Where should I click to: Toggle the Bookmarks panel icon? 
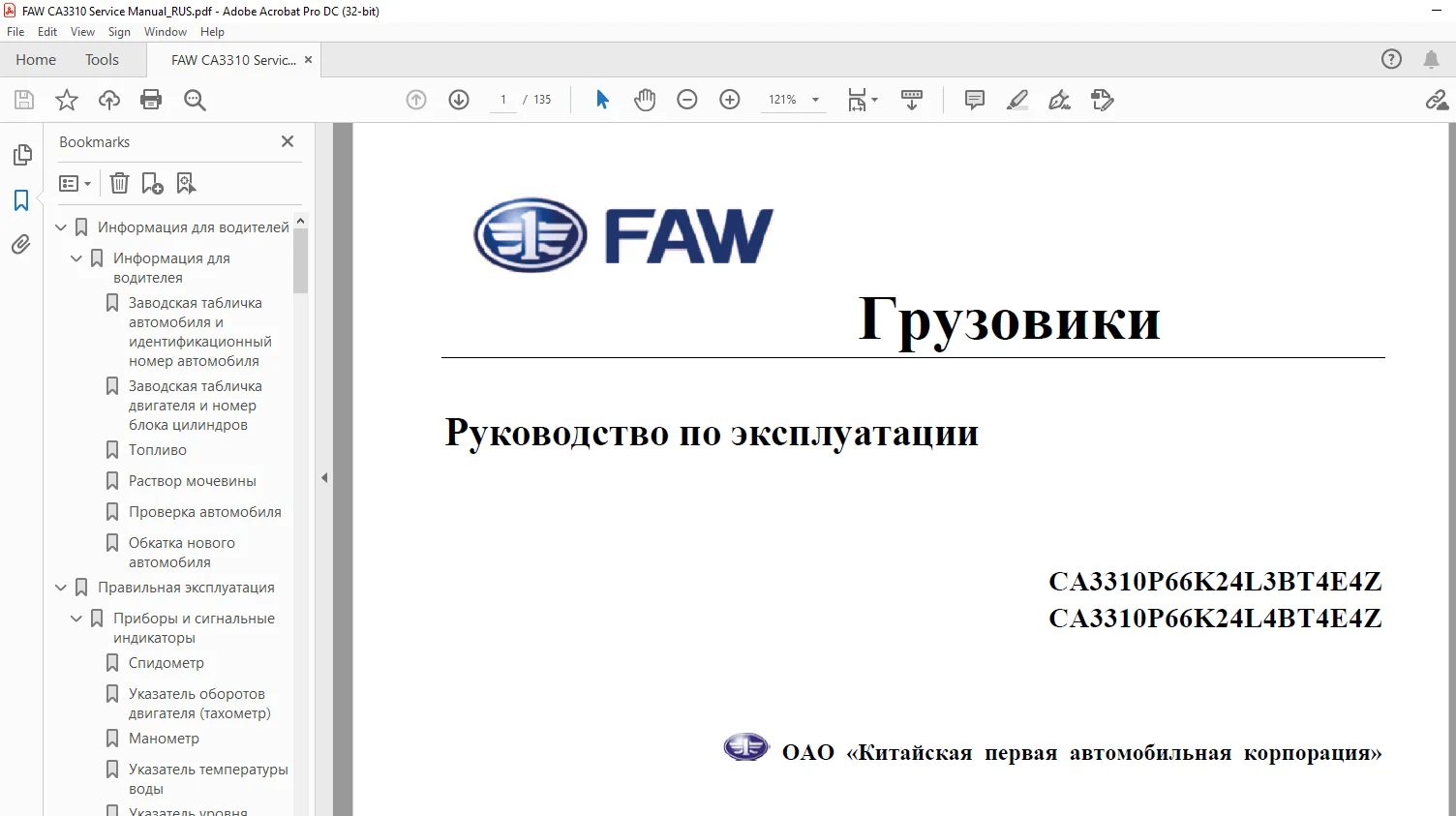(21, 200)
